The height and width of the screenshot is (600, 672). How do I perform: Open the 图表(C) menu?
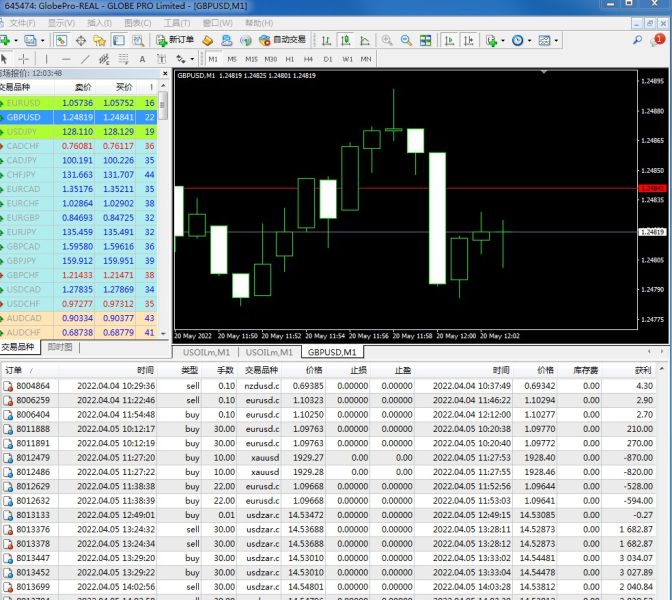pos(139,22)
